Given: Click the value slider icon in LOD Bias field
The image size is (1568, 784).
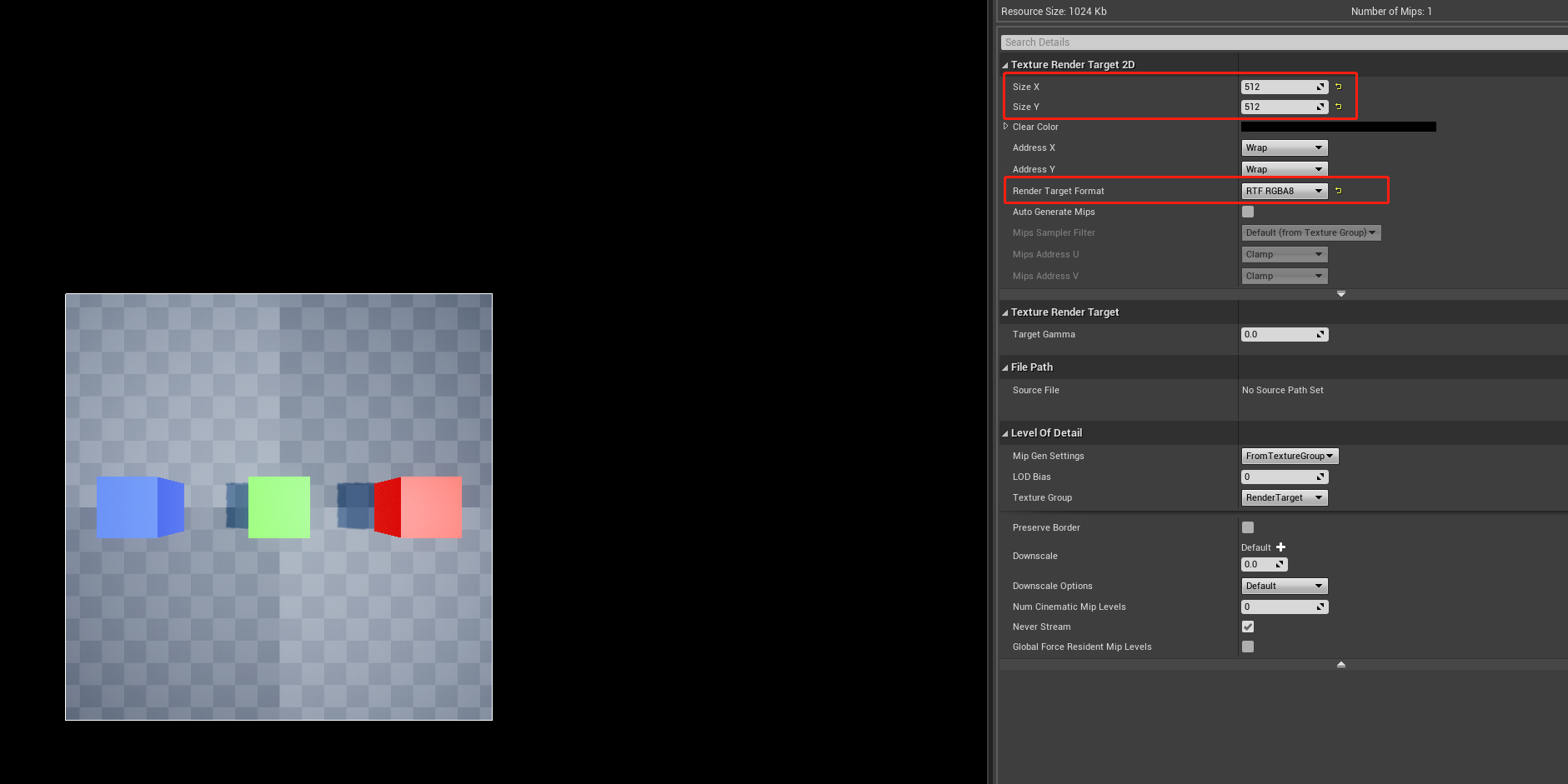Looking at the screenshot, I should pyautogui.click(x=1321, y=476).
